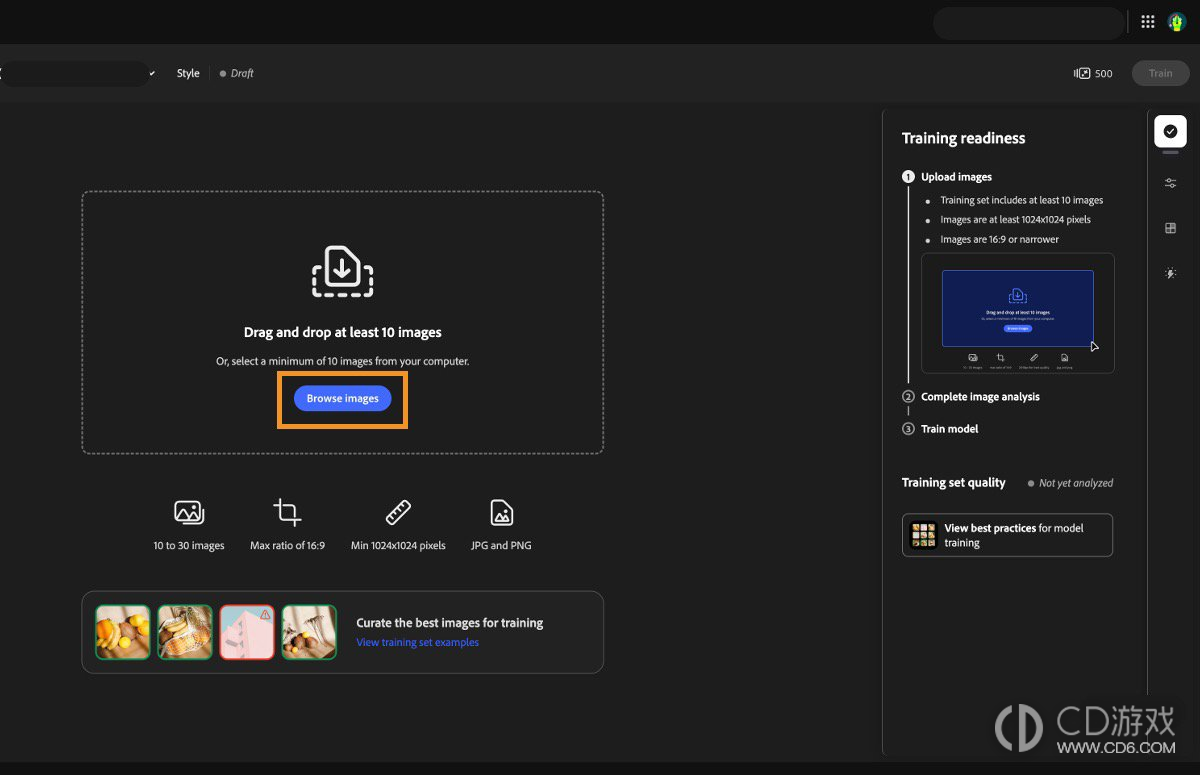
Task: Click the upload download-arrow icon in drop zone
Action: tap(342, 271)
